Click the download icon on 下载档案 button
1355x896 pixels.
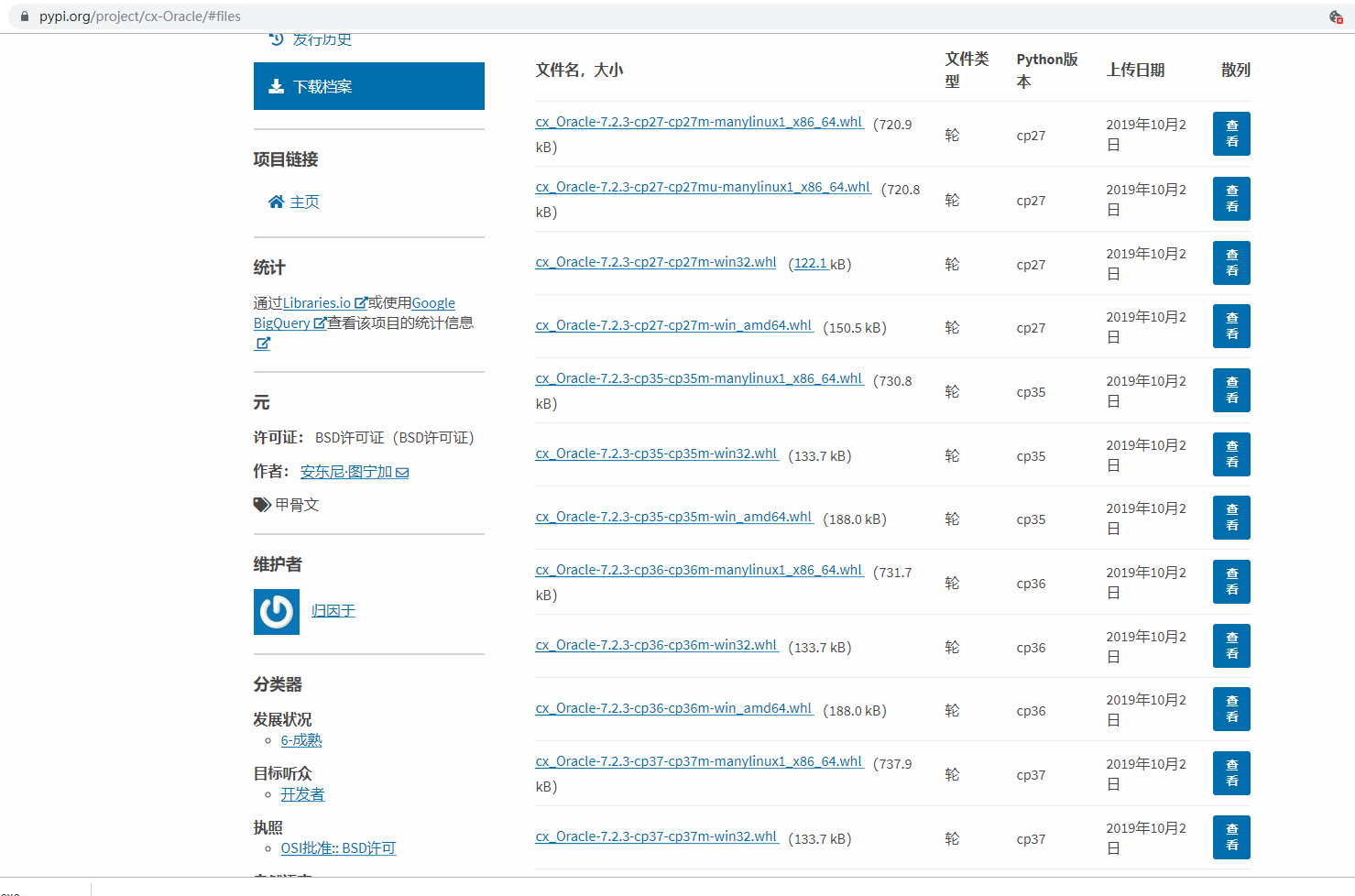click(276, 85)
